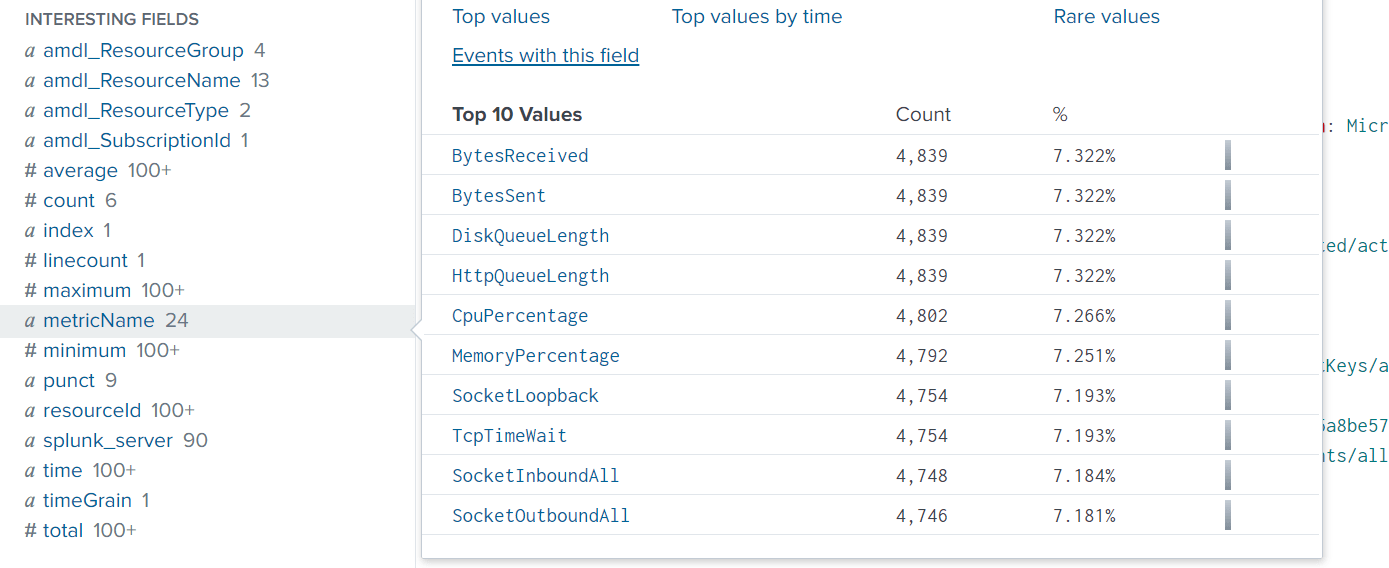1389x568 pixels.
Task: Filter by HttpQueueLength value
Action: [x=531, y=276]
